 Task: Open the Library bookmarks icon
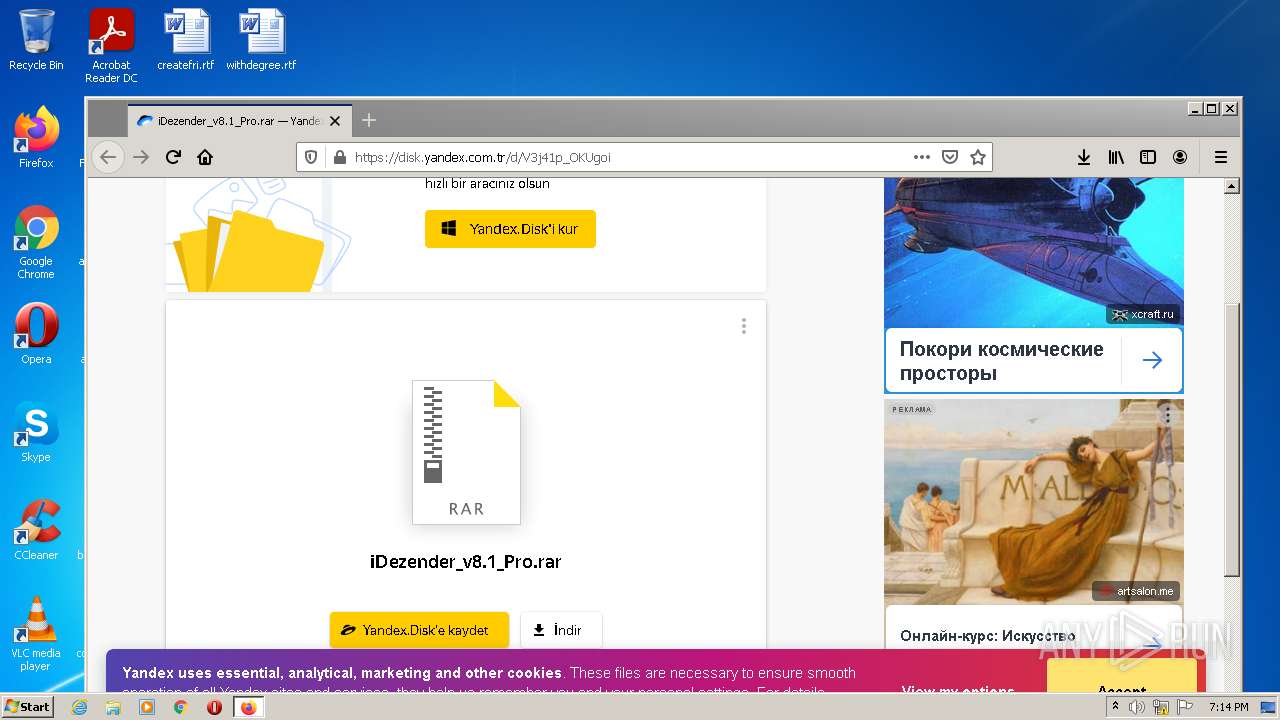[1116, 157]
